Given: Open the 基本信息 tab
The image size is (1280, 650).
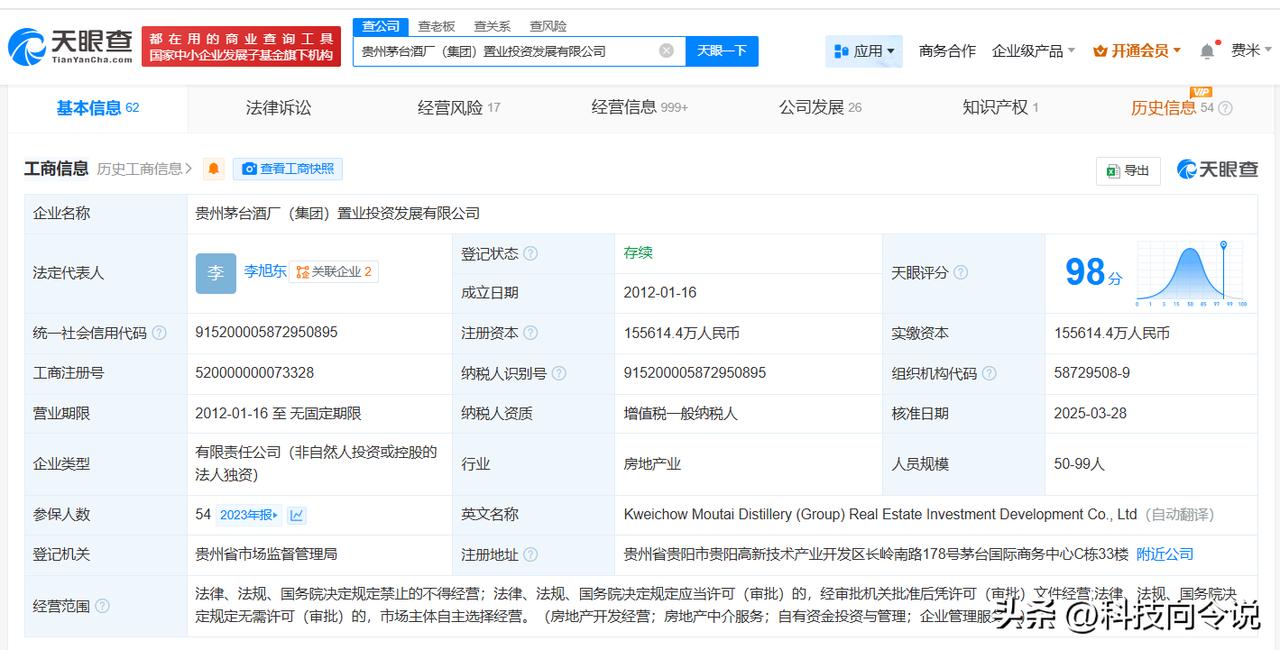Looking at the screenshot, I should coord(97,108).
